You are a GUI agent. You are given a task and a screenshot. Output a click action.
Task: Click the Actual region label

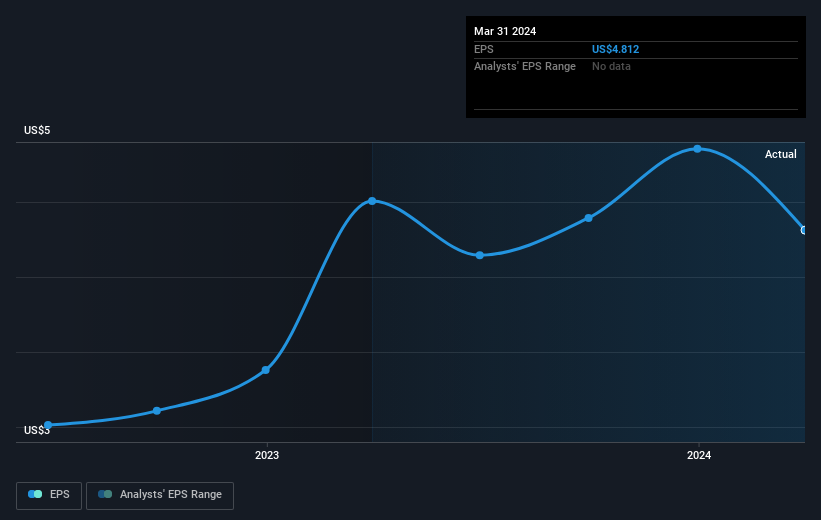pyautogui.click(x=780, y=154)
